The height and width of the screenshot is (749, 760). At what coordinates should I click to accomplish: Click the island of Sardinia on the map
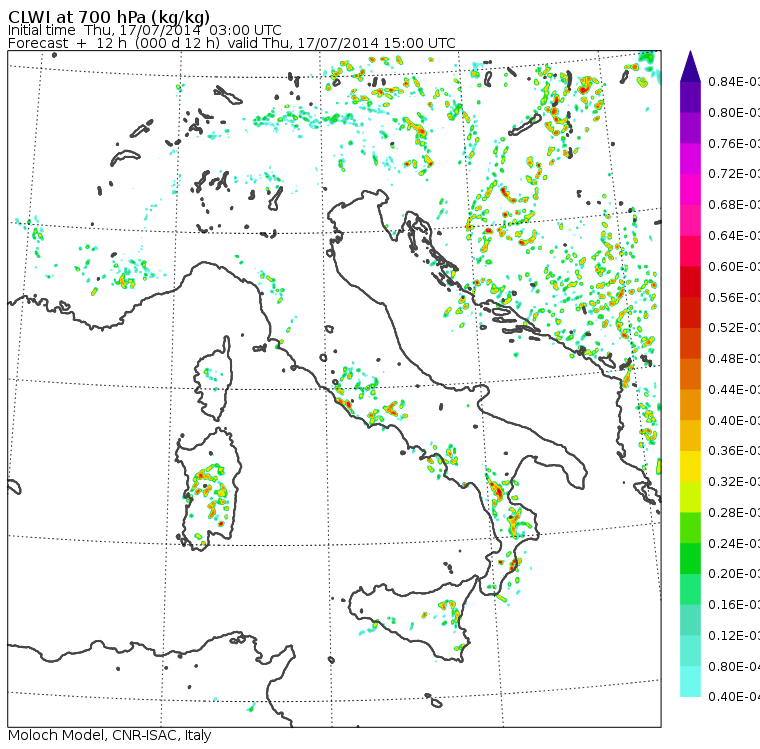coord(208,490)
